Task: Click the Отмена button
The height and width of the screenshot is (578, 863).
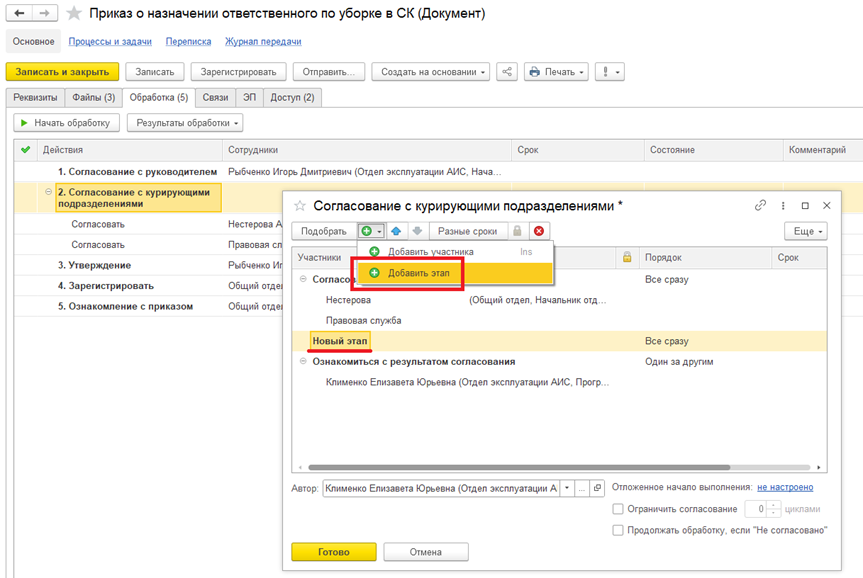Action: 425,552
